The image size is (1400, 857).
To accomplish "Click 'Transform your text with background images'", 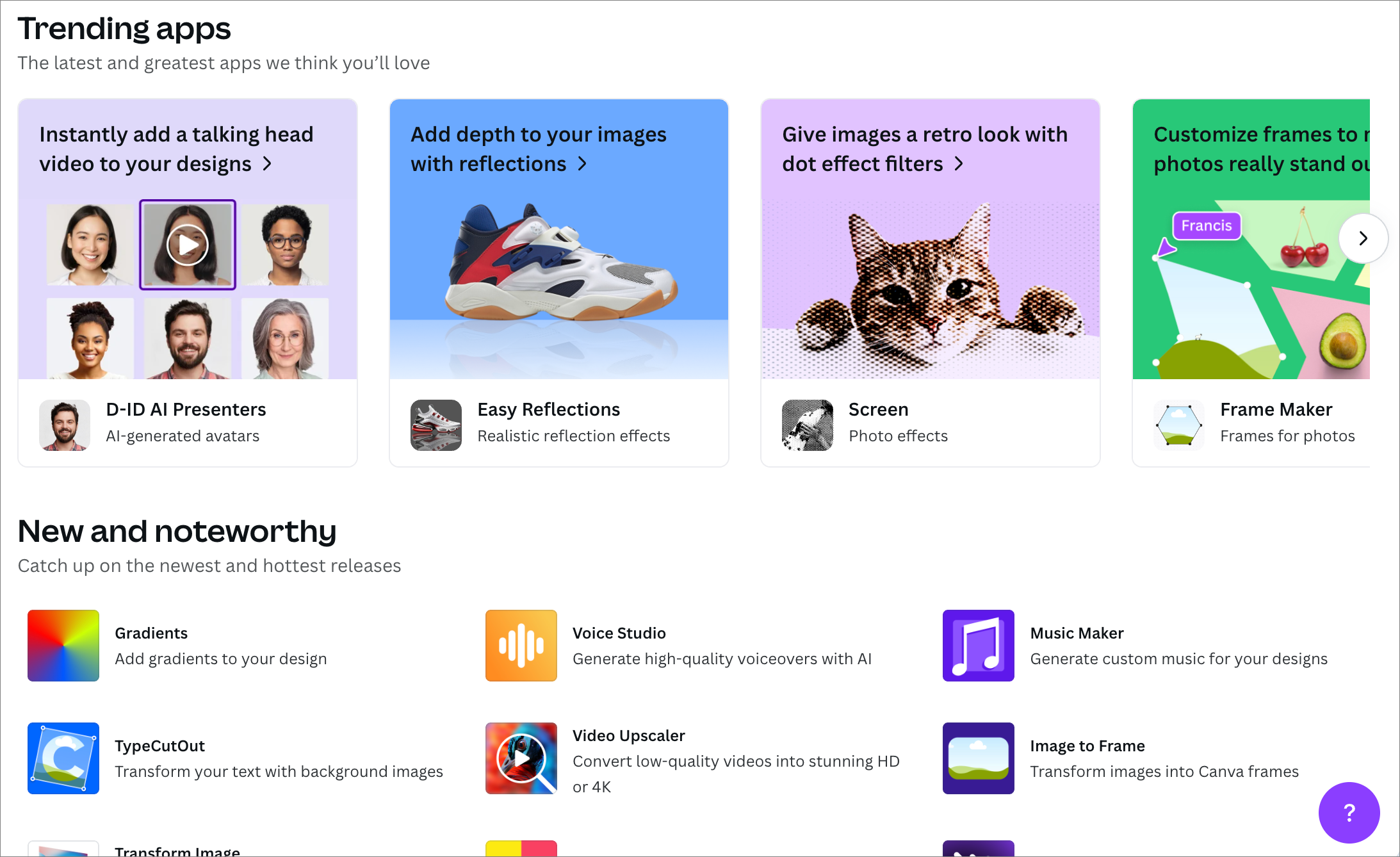I will (x=279, y=772).
